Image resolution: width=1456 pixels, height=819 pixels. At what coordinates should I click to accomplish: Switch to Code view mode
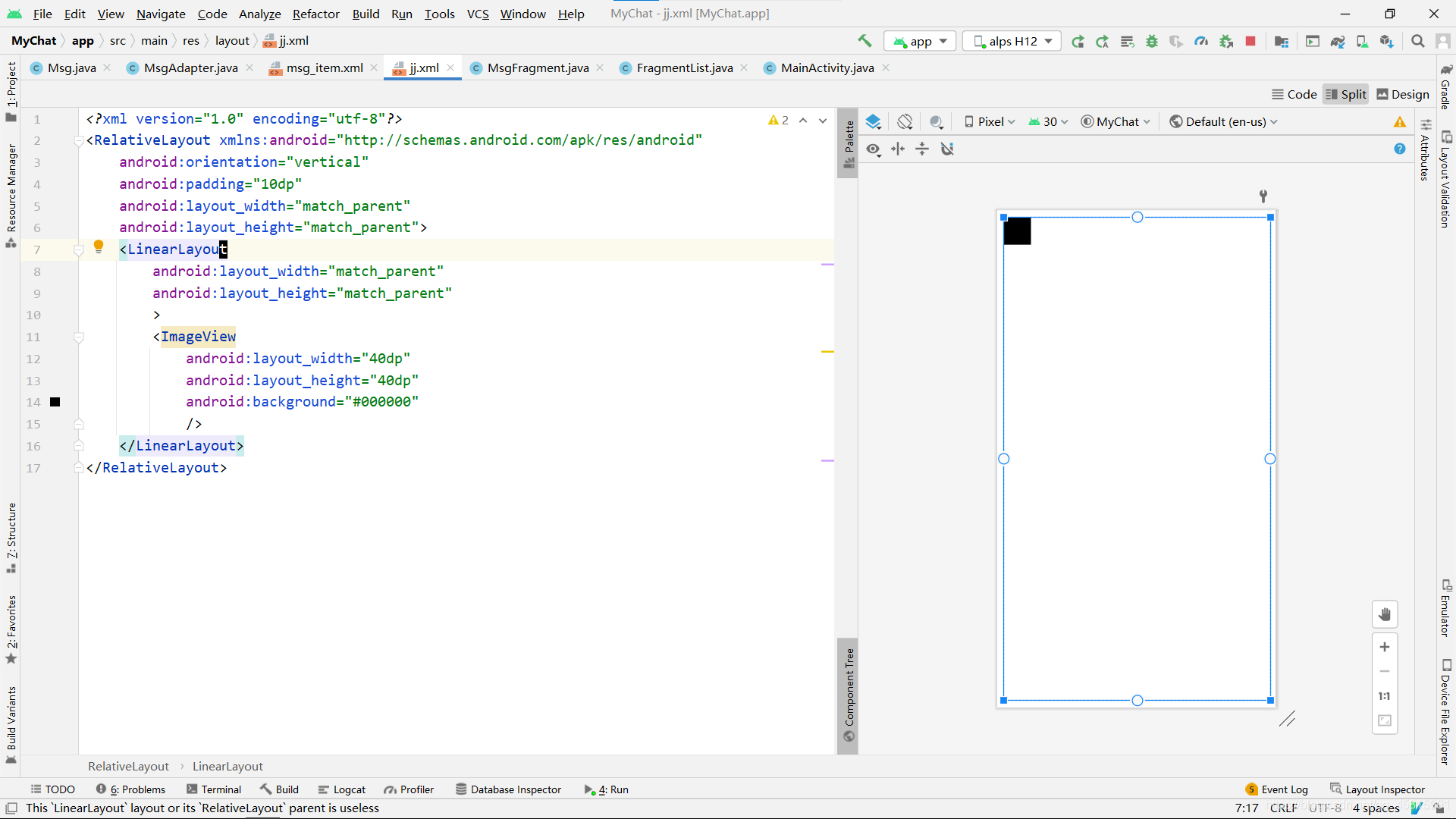point(1294,94)
